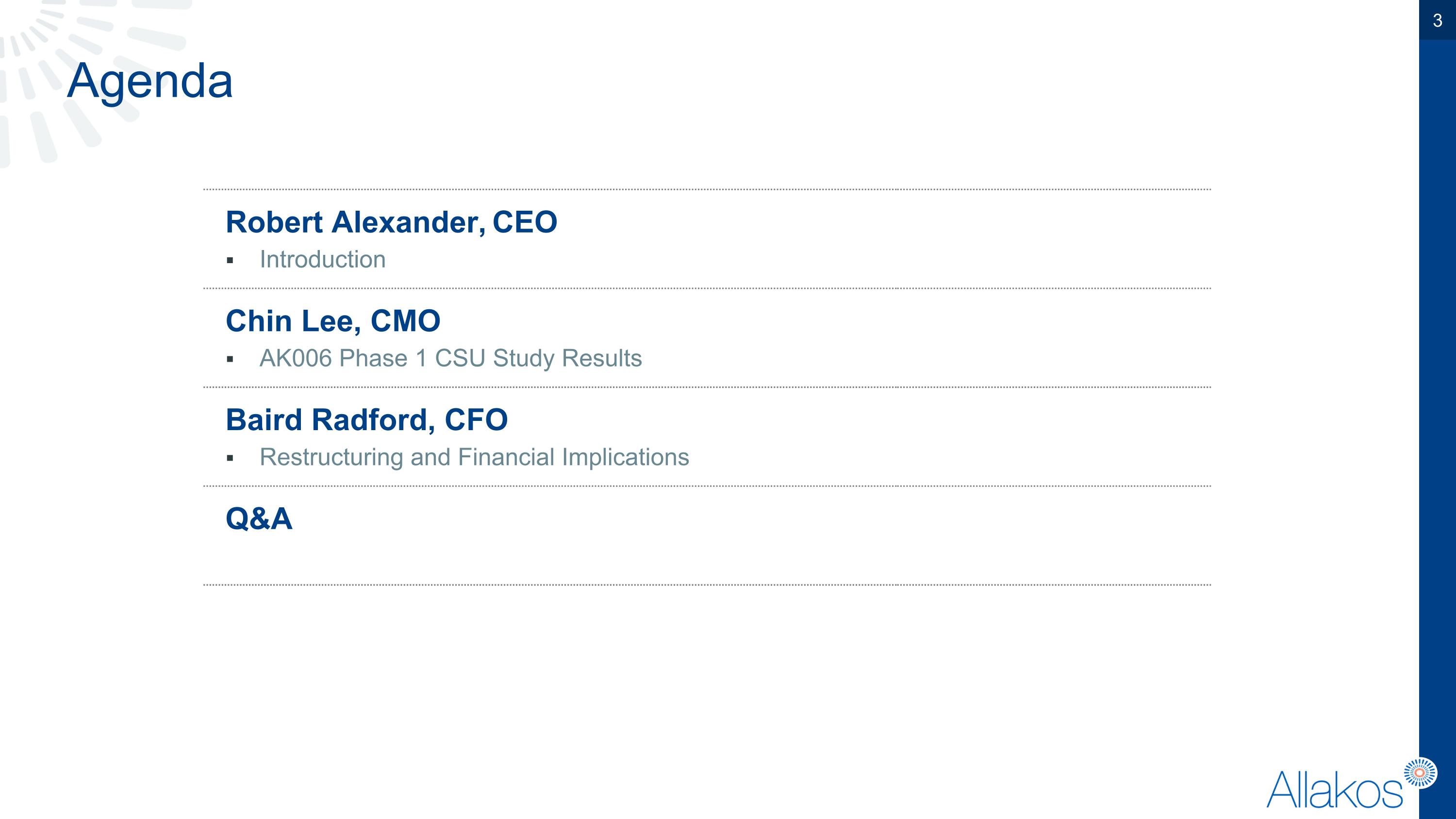Click the bullet marker before Introduction
This screenshot has width=1456, height=819.
point(230,261)
